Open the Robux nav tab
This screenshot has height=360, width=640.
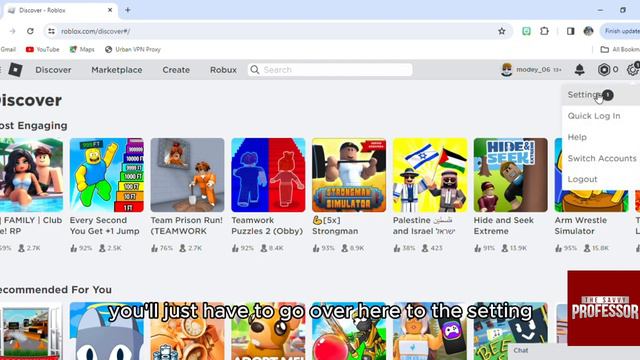click(223, 70)
